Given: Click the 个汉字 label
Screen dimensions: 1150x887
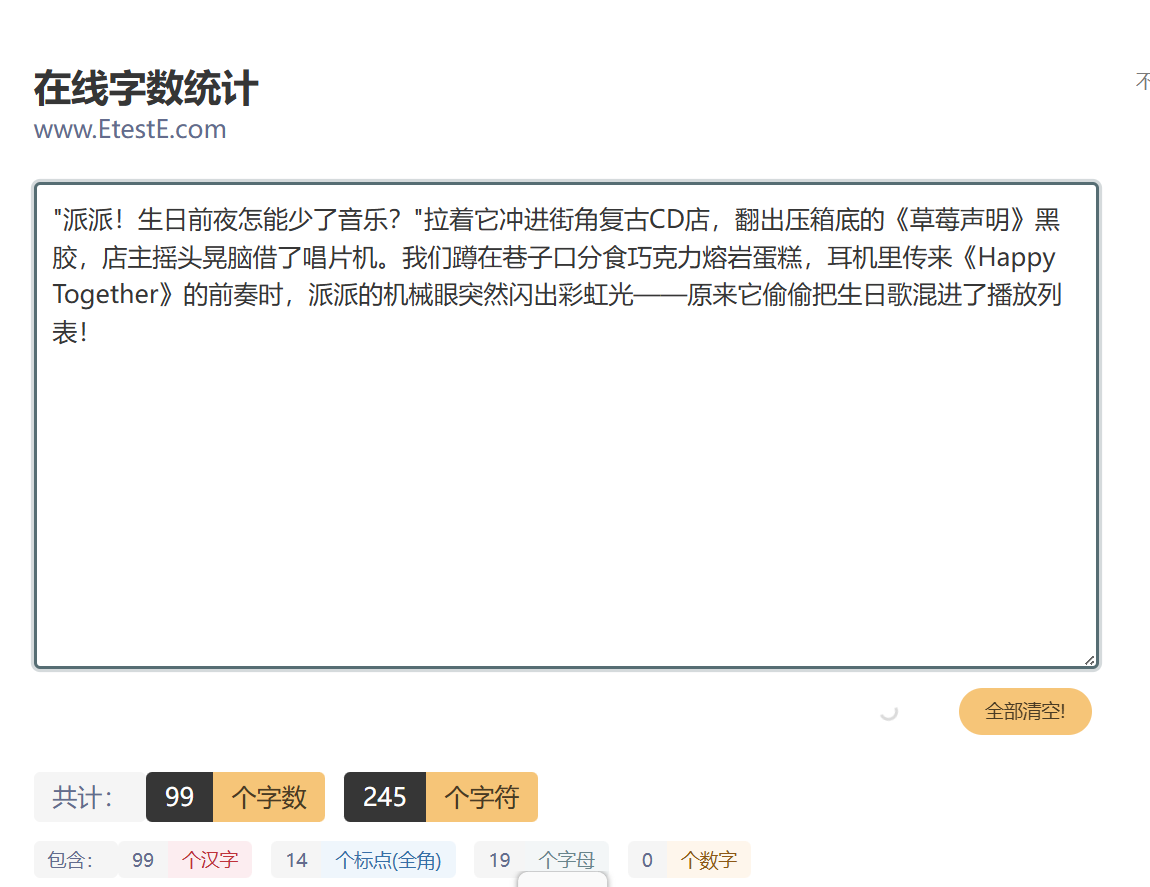Looking at the screenshot, I should coord(210,860).
